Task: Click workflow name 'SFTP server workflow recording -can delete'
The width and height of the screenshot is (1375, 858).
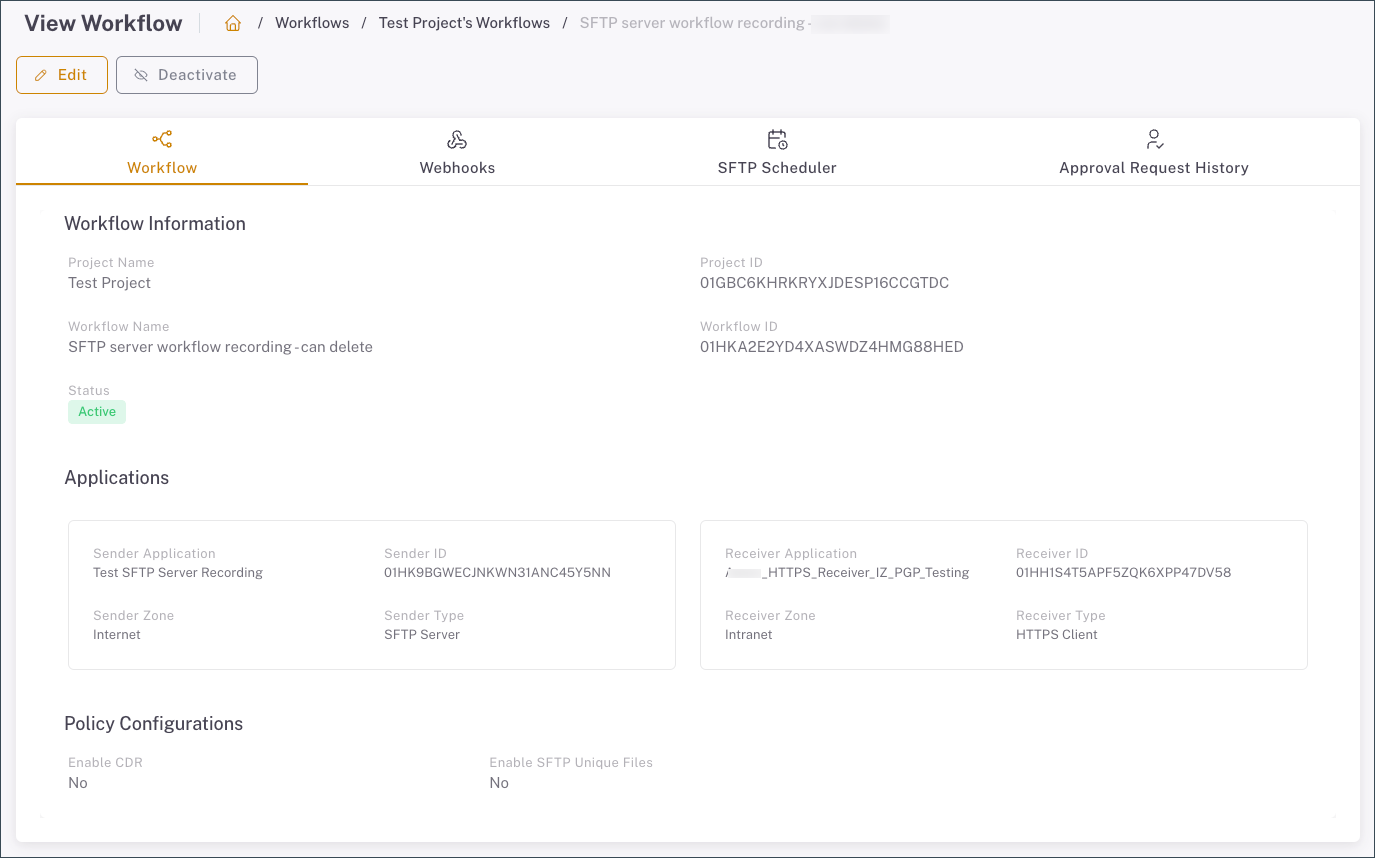Action: (x=220, y=347)
